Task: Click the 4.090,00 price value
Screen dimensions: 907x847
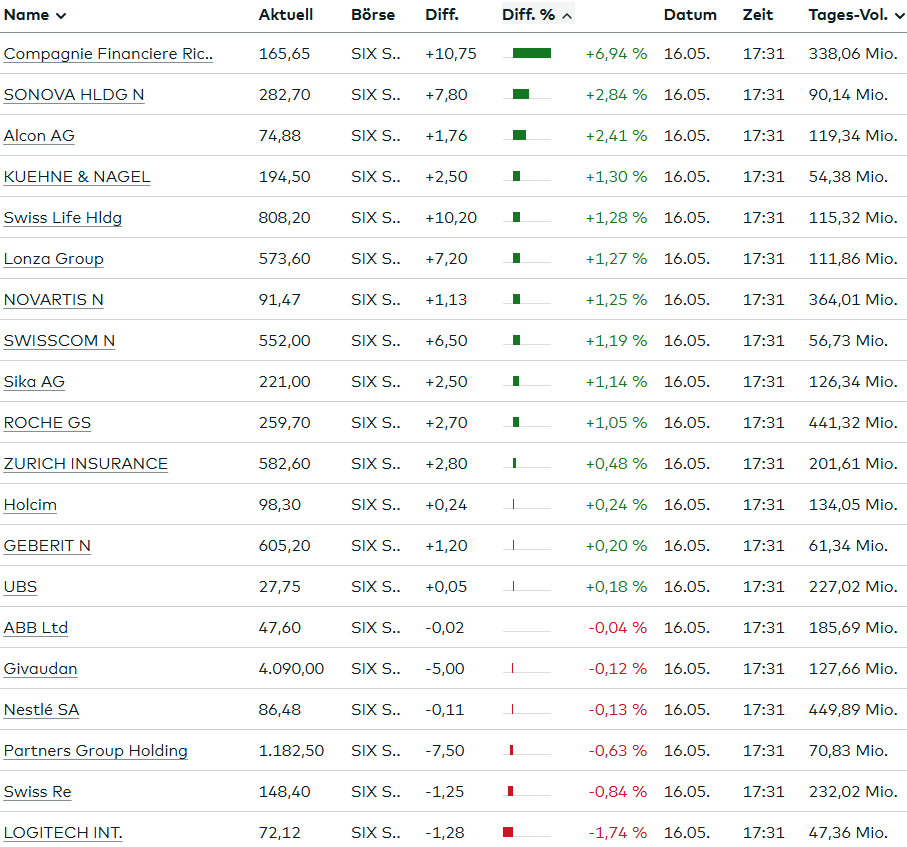Action: 291,669
